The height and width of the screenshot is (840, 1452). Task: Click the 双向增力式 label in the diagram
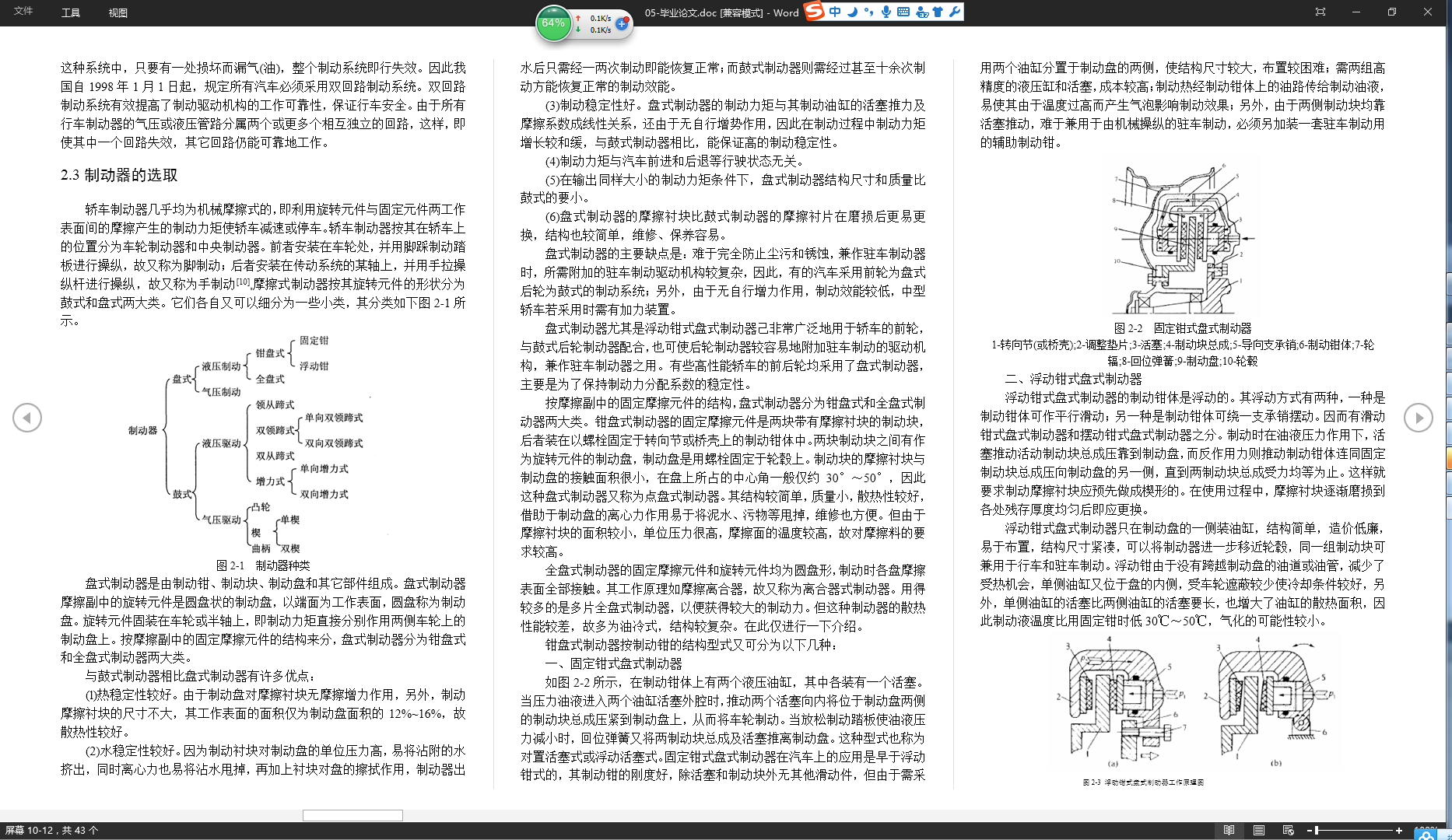pos(324,494)
